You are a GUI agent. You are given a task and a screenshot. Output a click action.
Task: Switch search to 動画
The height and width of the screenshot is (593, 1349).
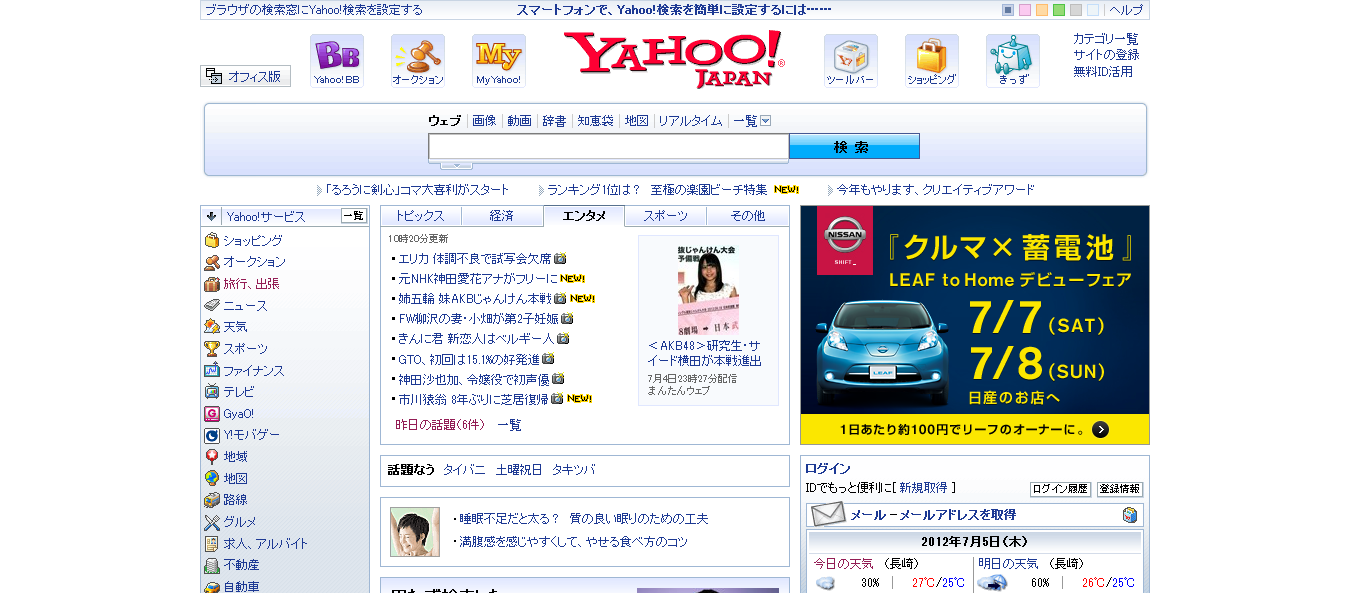[x=519, y=121]
